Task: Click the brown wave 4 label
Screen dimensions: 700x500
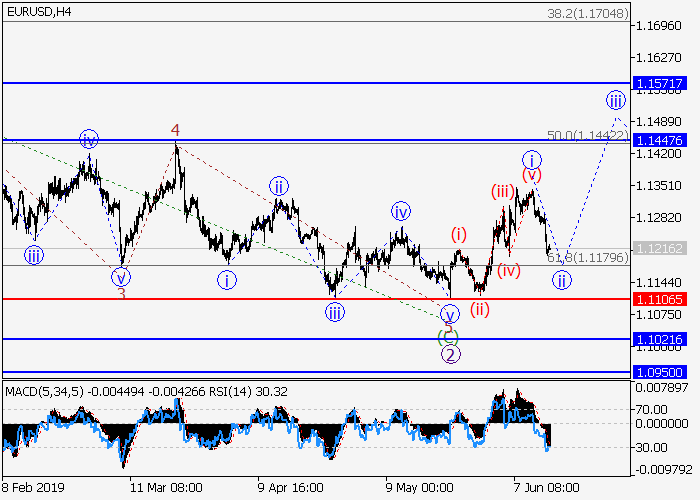Action: click(x=175, y=130)
